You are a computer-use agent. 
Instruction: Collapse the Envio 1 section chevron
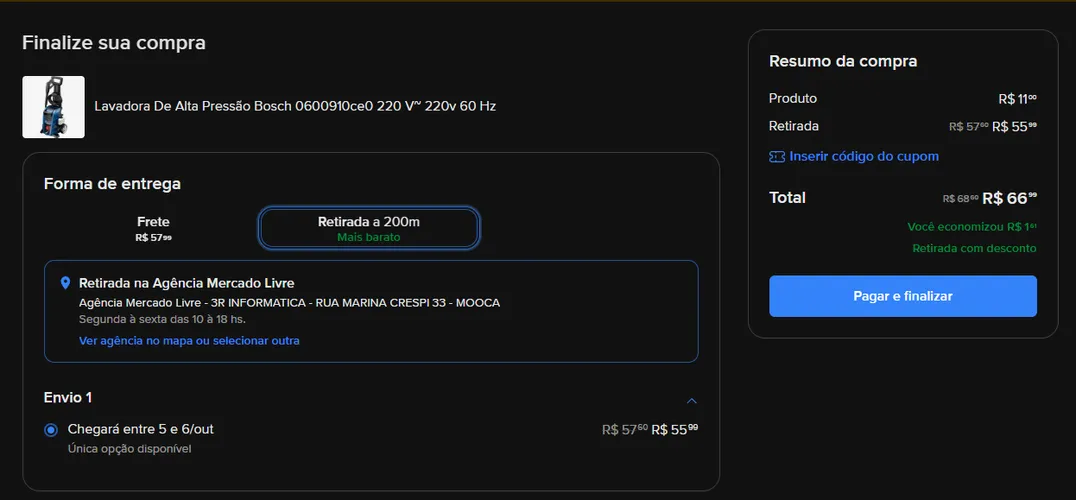point(692,401)
